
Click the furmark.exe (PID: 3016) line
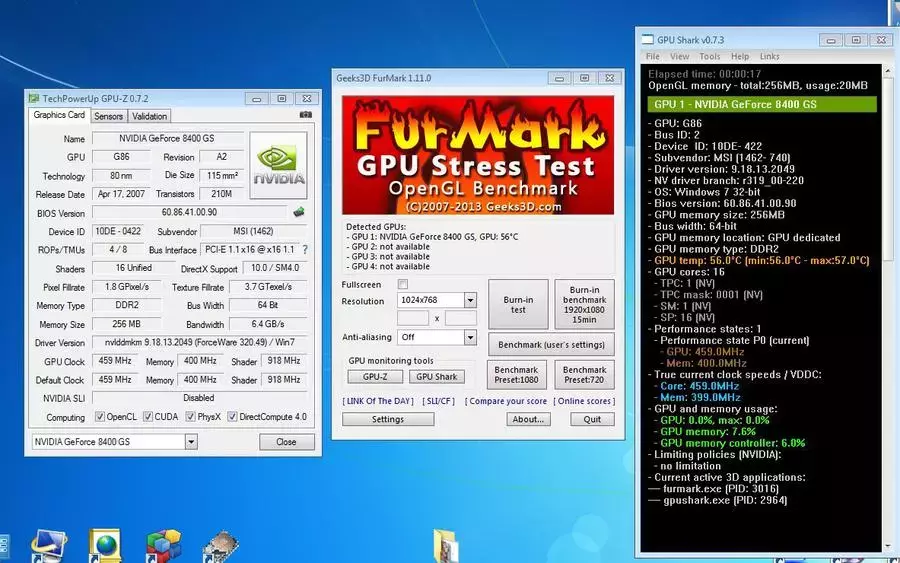pyautogui.click(x=721, y=489)
